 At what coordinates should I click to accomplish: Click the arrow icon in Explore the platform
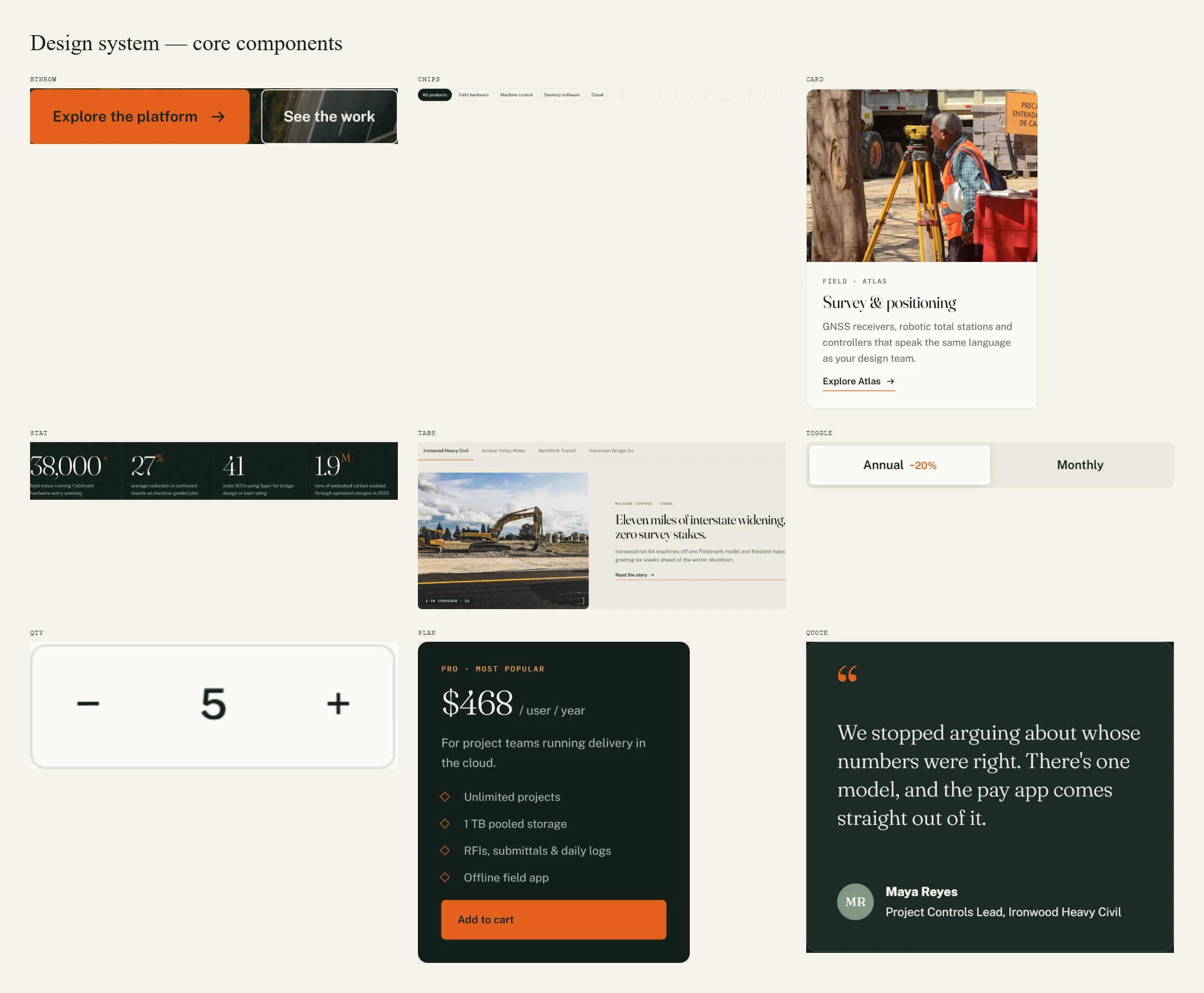coord(218,117)
